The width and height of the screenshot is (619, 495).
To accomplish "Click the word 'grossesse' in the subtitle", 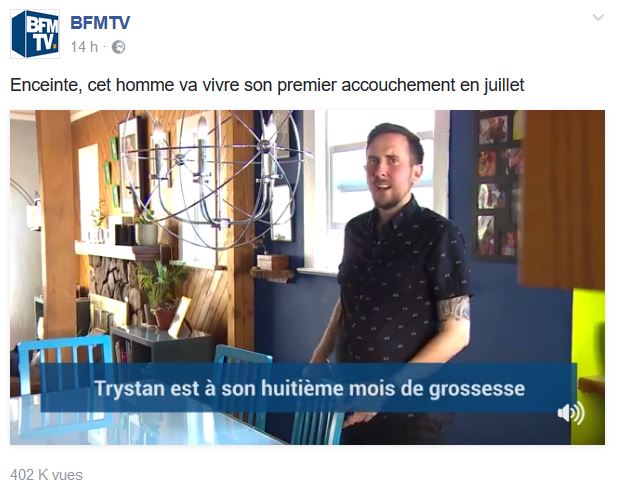I will [x=477, y=388].
